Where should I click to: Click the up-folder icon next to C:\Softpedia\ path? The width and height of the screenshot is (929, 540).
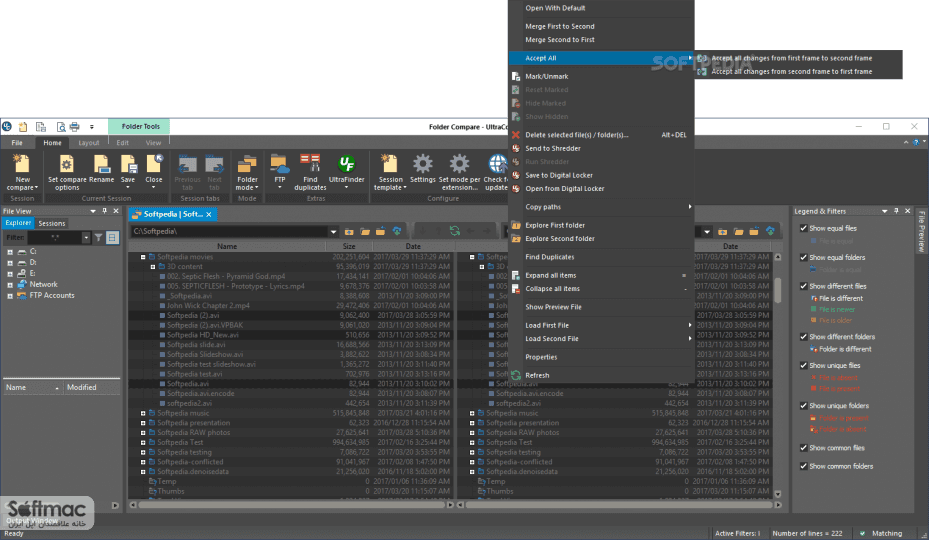(x=350, y=231)
